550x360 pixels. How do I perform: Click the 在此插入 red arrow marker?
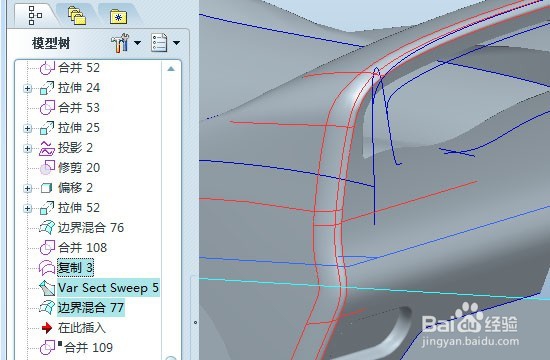[x=47, y=328]
